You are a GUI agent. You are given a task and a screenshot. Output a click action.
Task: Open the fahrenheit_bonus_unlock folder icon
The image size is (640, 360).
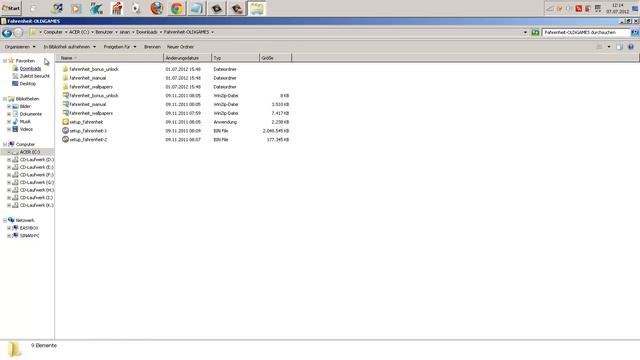pyautogui.click(x=65, y=69)
